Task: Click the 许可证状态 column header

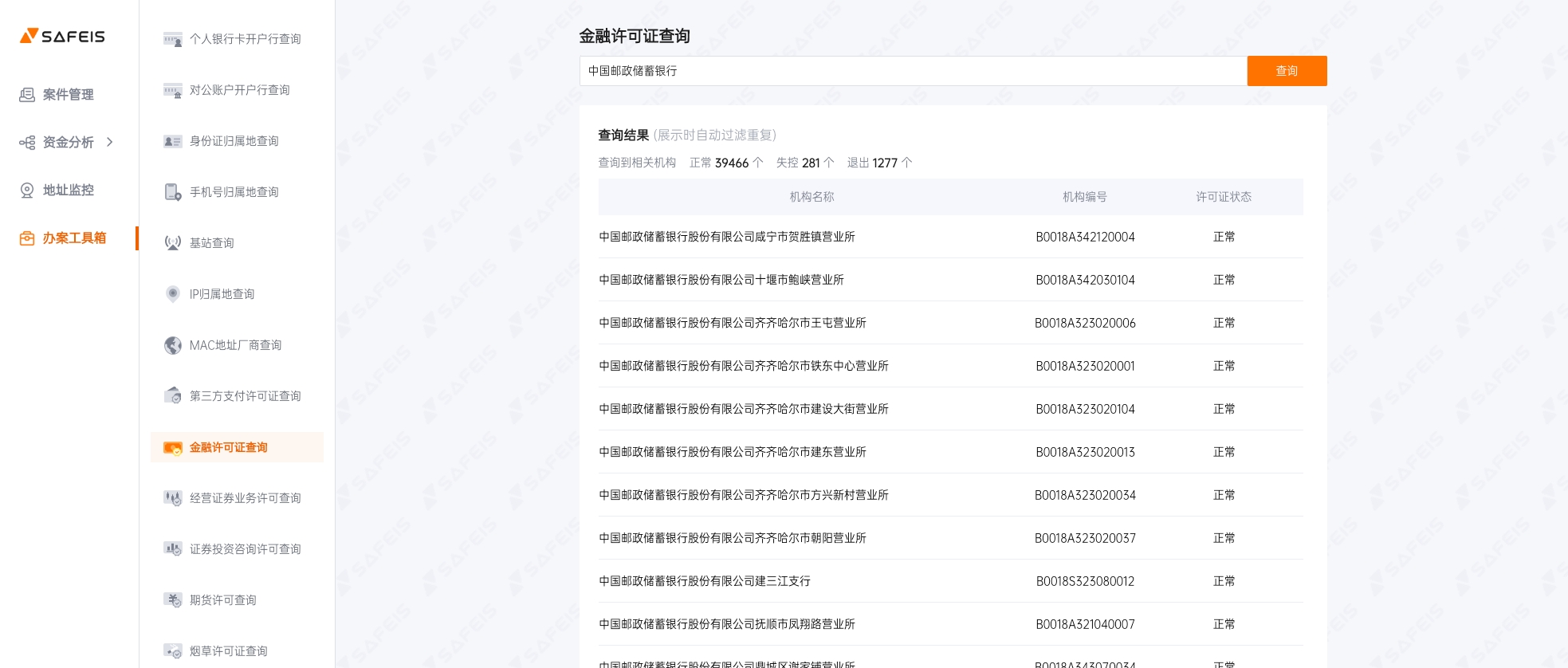Action: (1224, 197)
